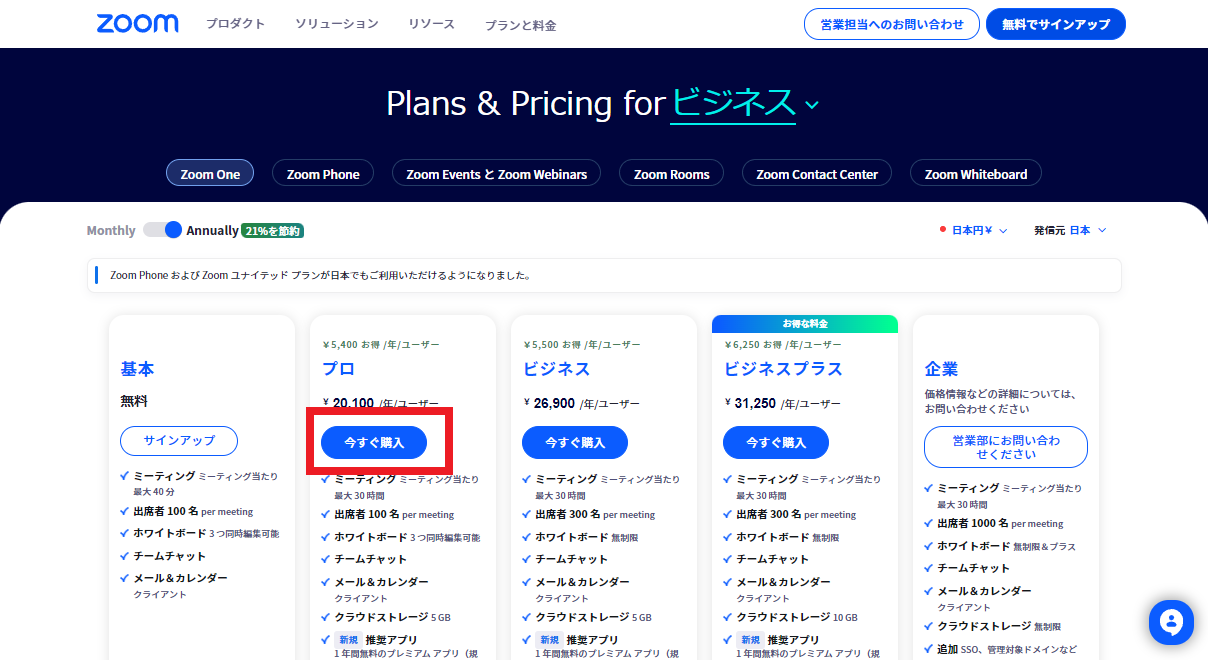Switch to the Zoom Rooms tab
The image size is (1208, 660).
click(x=672, y=173)
